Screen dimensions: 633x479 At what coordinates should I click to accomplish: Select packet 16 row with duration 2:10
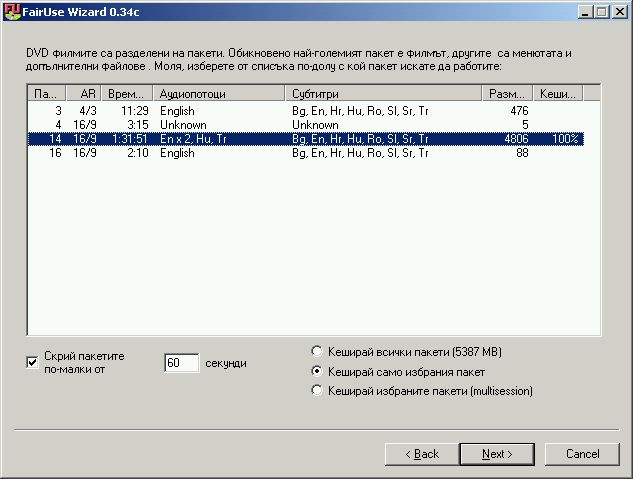point(306,153)
